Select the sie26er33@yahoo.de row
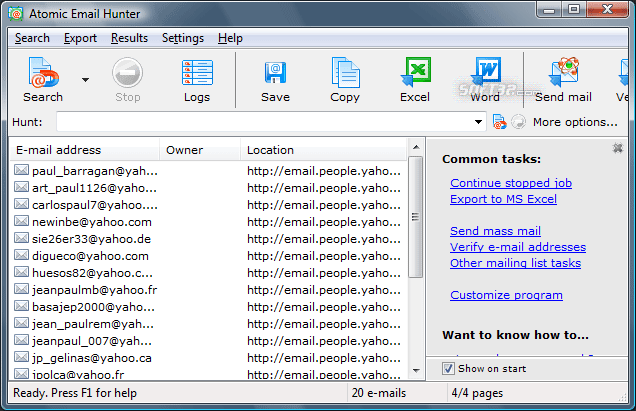The height and width of the screenshot is (411, 636). 208,239
